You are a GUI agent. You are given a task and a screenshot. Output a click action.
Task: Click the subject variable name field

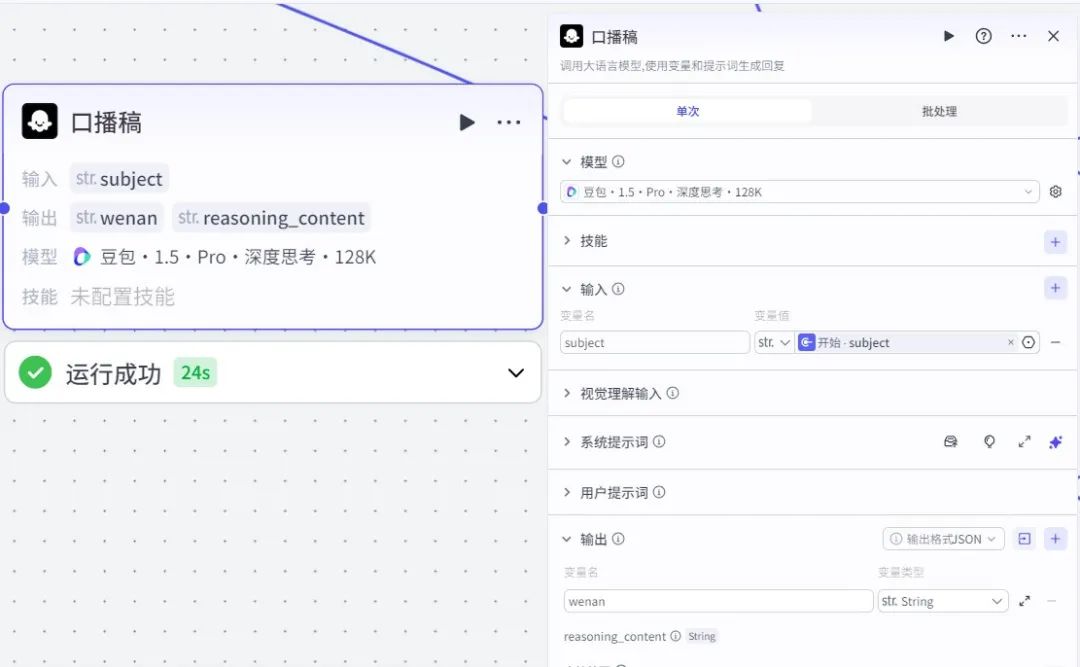click(655, 342)
